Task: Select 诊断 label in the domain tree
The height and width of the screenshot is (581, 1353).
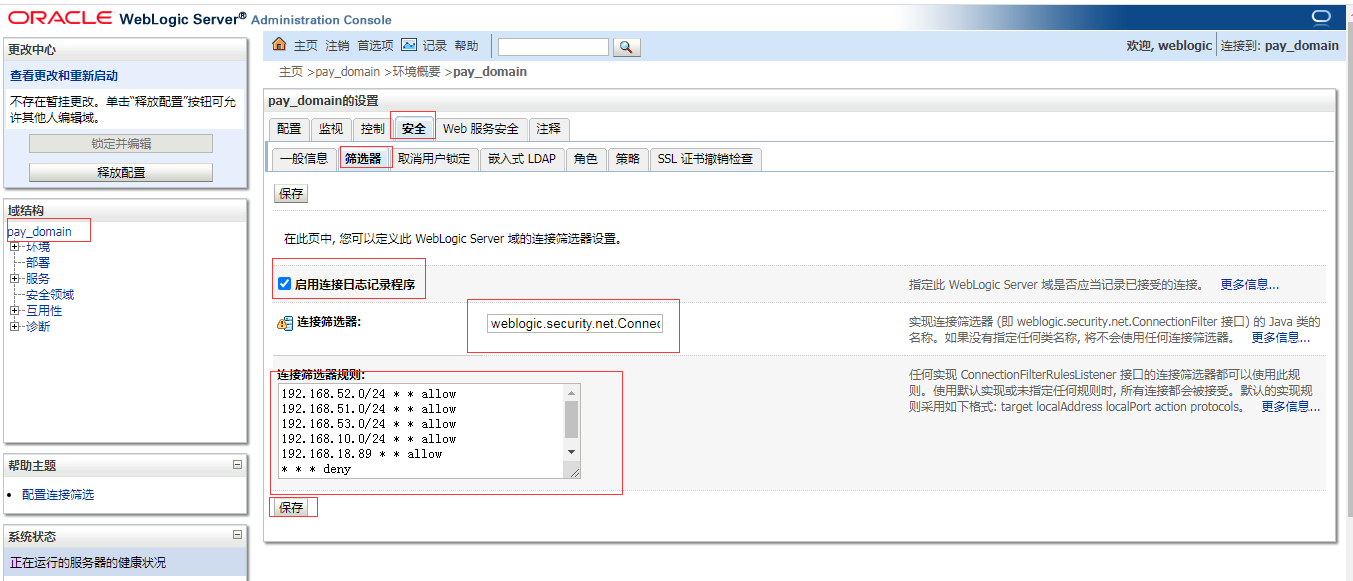Action: pyautogui.click(x=38, y=326)
